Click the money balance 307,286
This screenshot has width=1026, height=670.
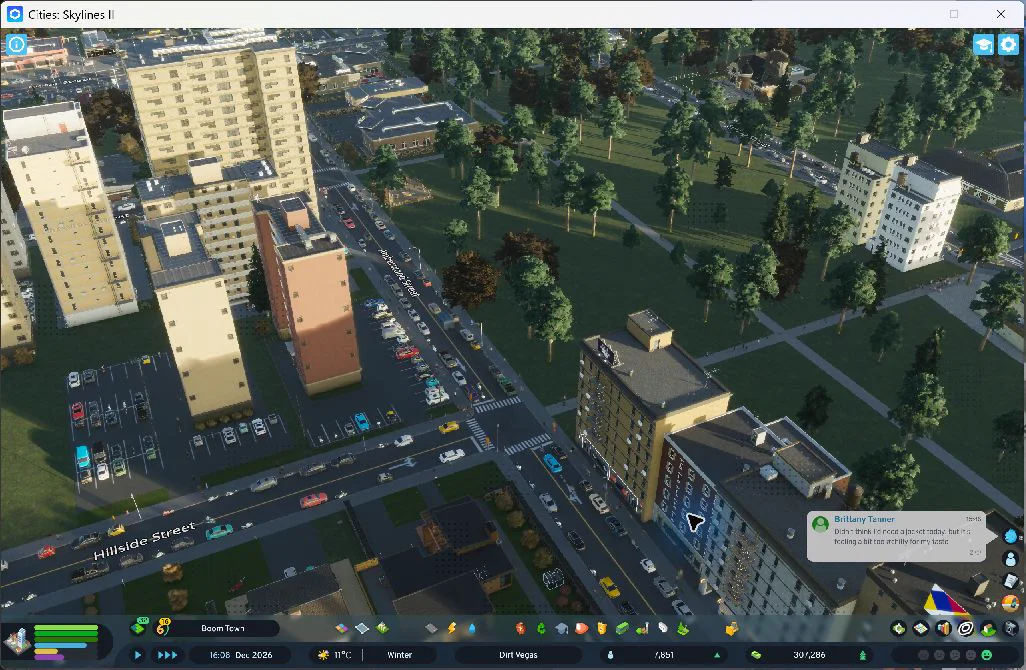click(809, 654)
